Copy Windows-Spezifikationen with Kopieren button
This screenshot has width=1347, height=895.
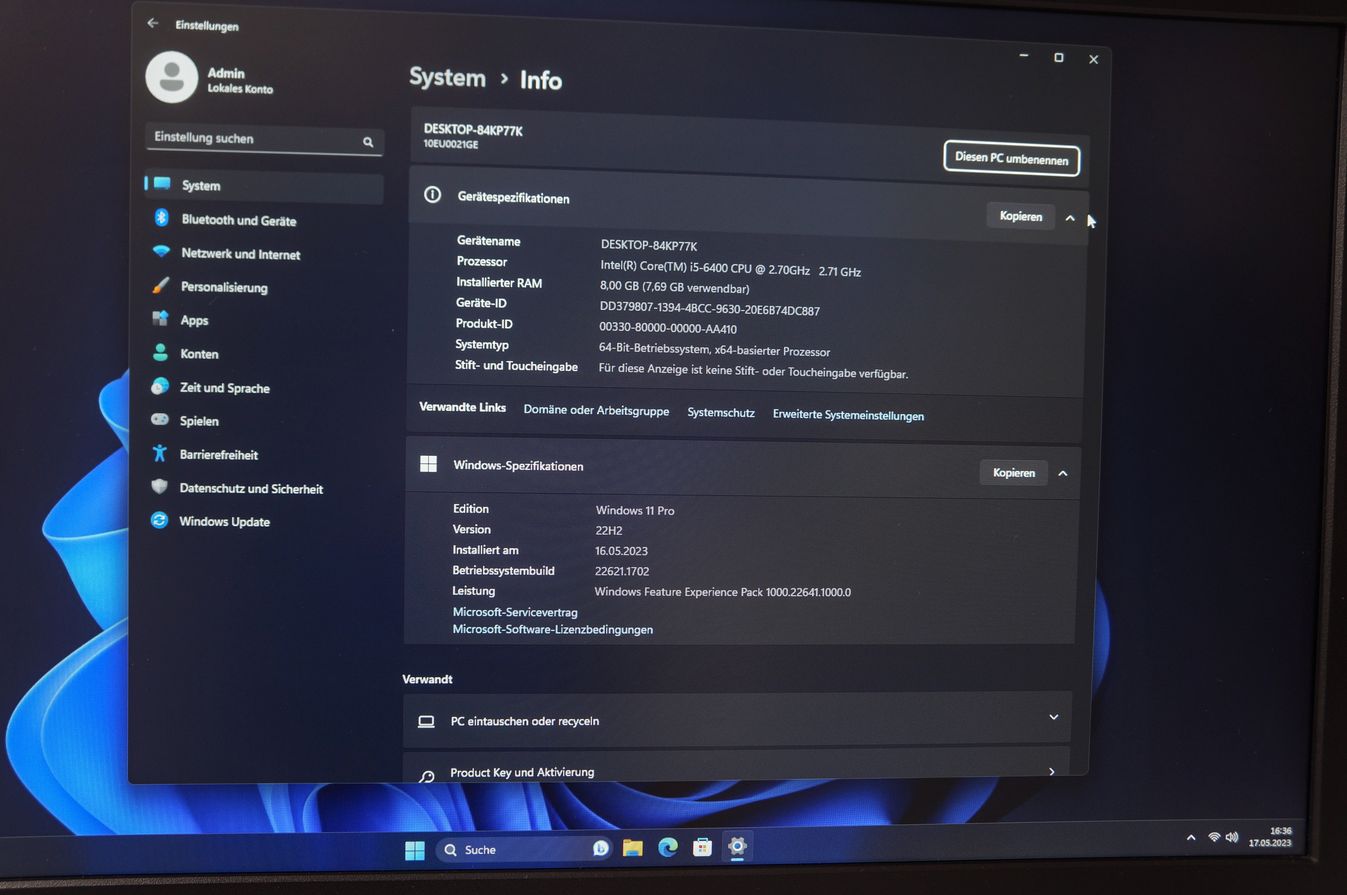tap(1013, 472)
